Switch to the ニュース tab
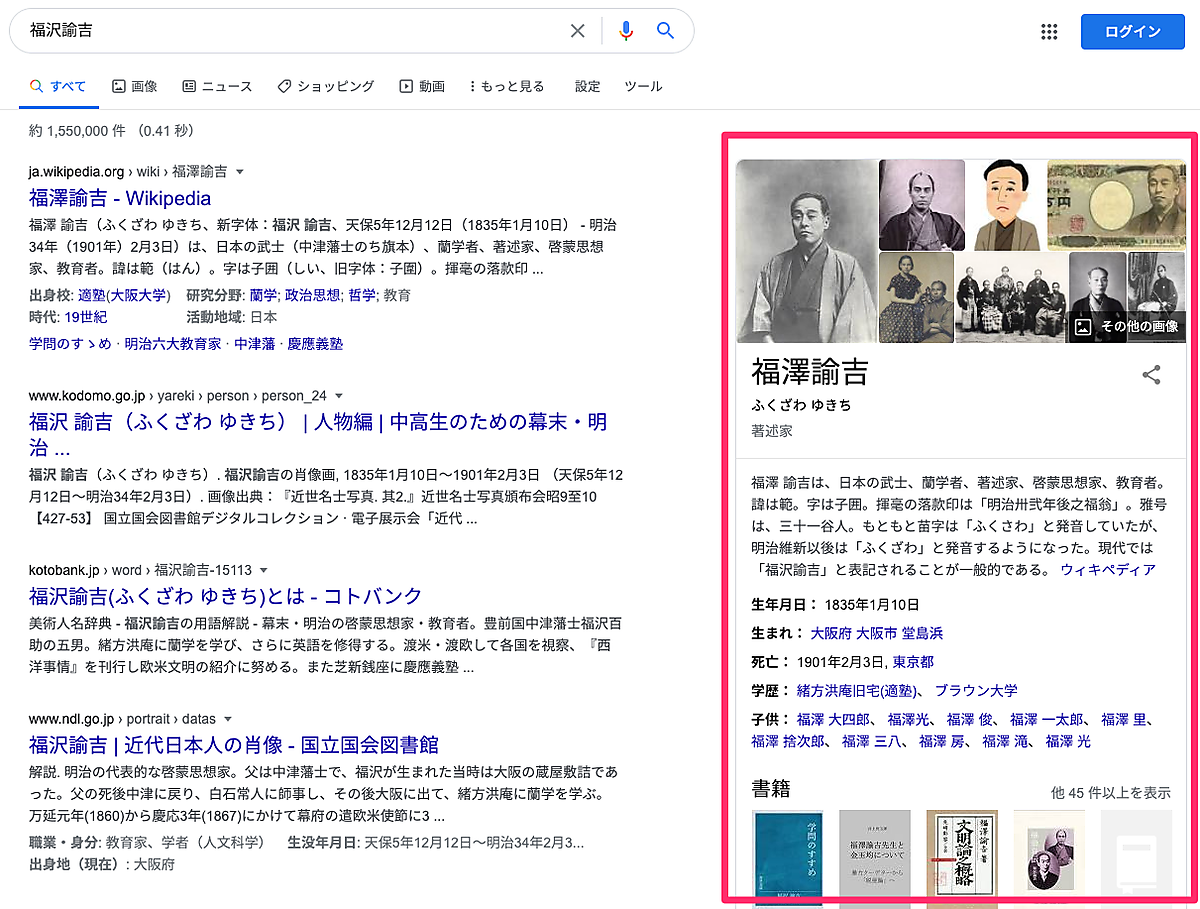 tap(217, 87)
